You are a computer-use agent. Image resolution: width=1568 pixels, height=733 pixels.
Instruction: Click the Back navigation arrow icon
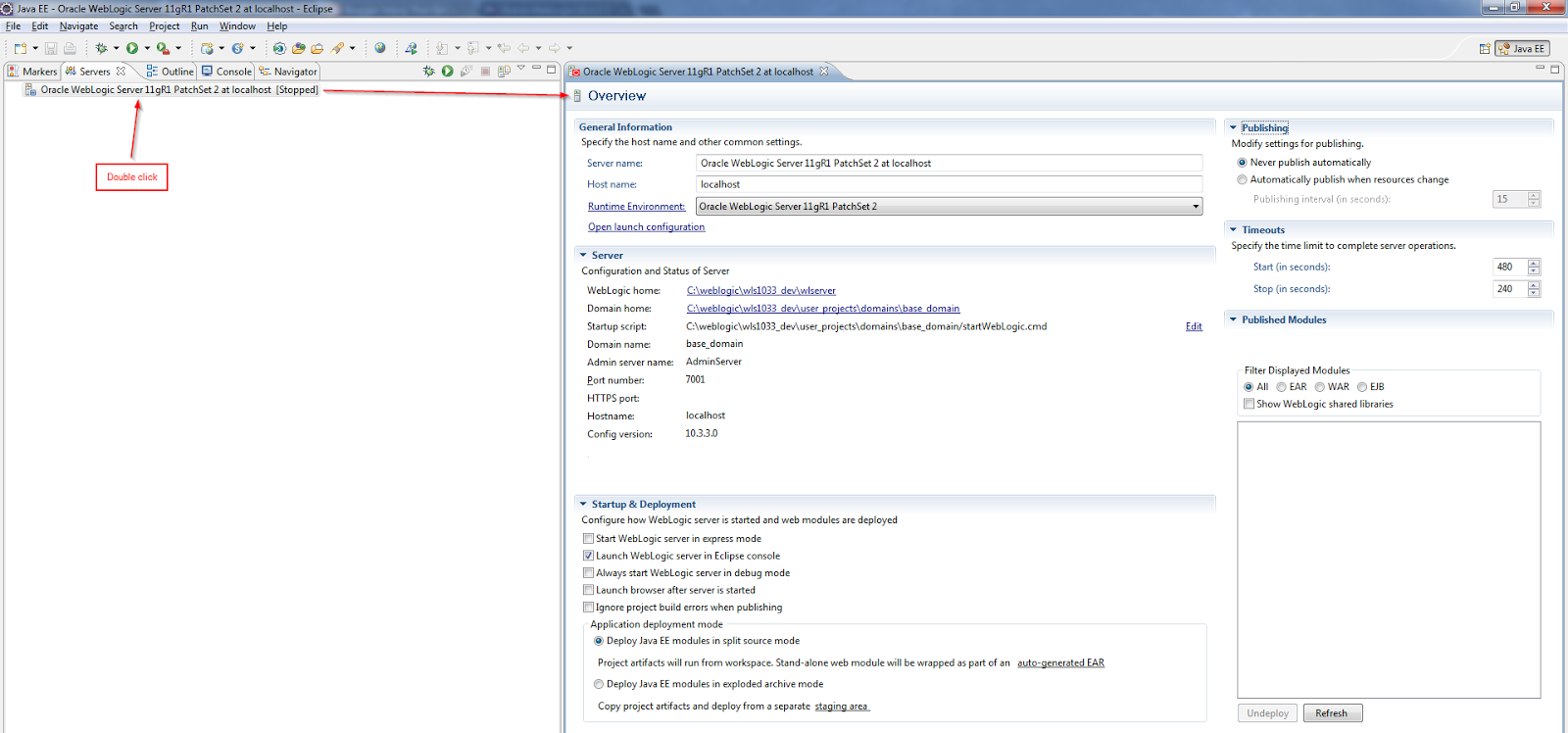(523, 48)
